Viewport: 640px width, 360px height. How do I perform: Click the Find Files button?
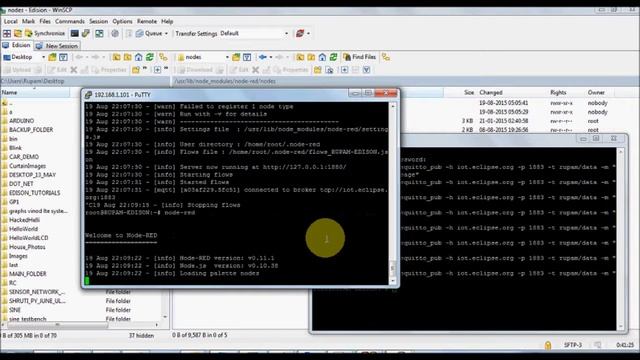[359, 57]
